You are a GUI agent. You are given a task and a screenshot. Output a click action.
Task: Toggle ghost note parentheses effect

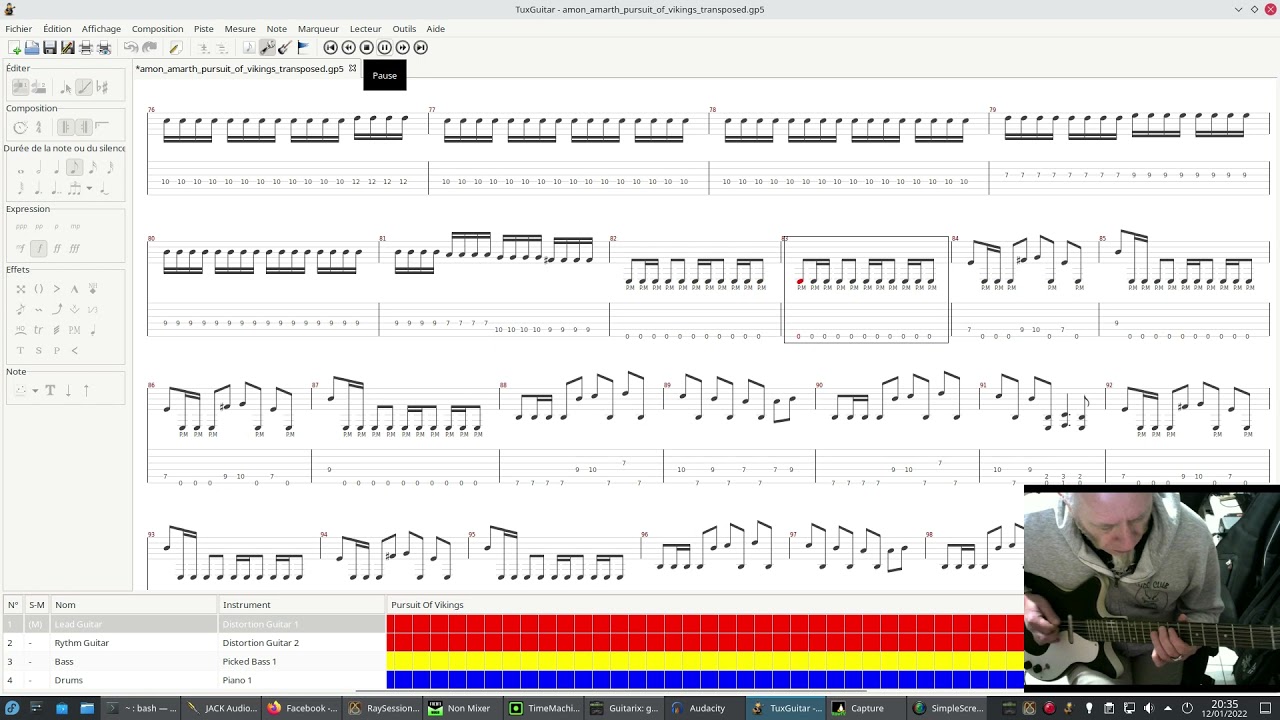click(38, 289)
